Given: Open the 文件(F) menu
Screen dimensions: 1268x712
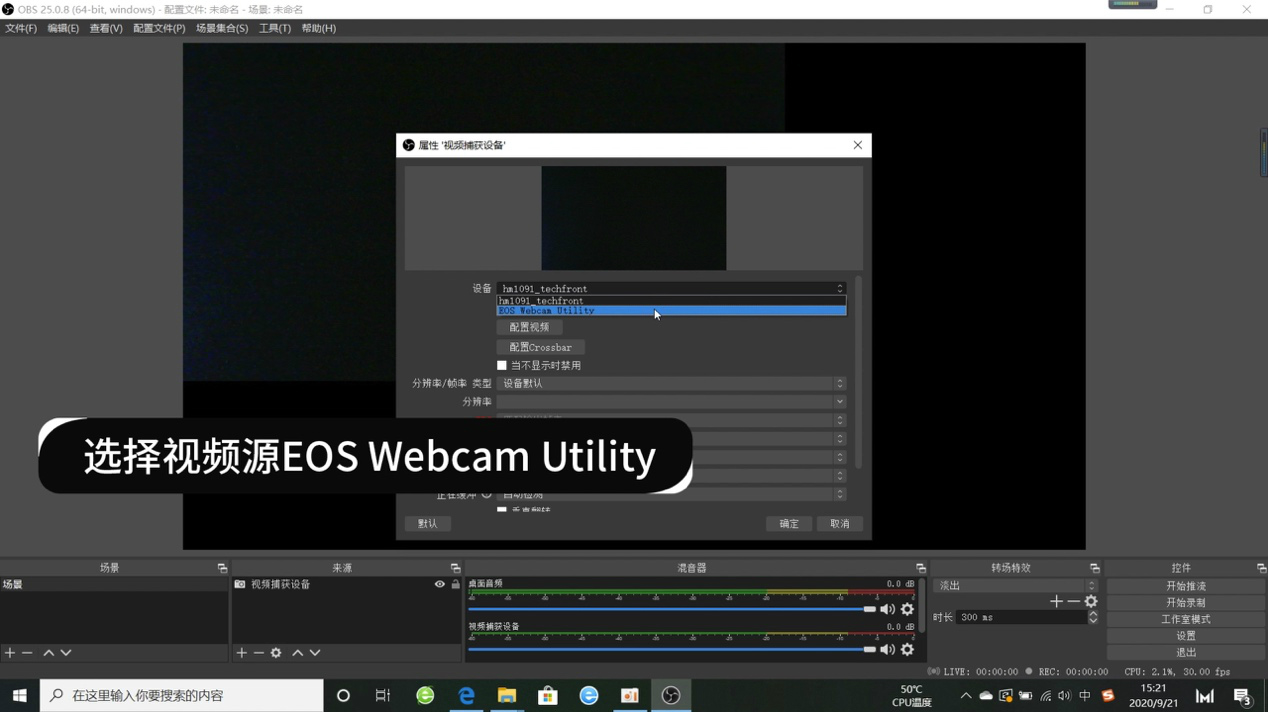Looking at the screenshot, I should coord(20,28).
